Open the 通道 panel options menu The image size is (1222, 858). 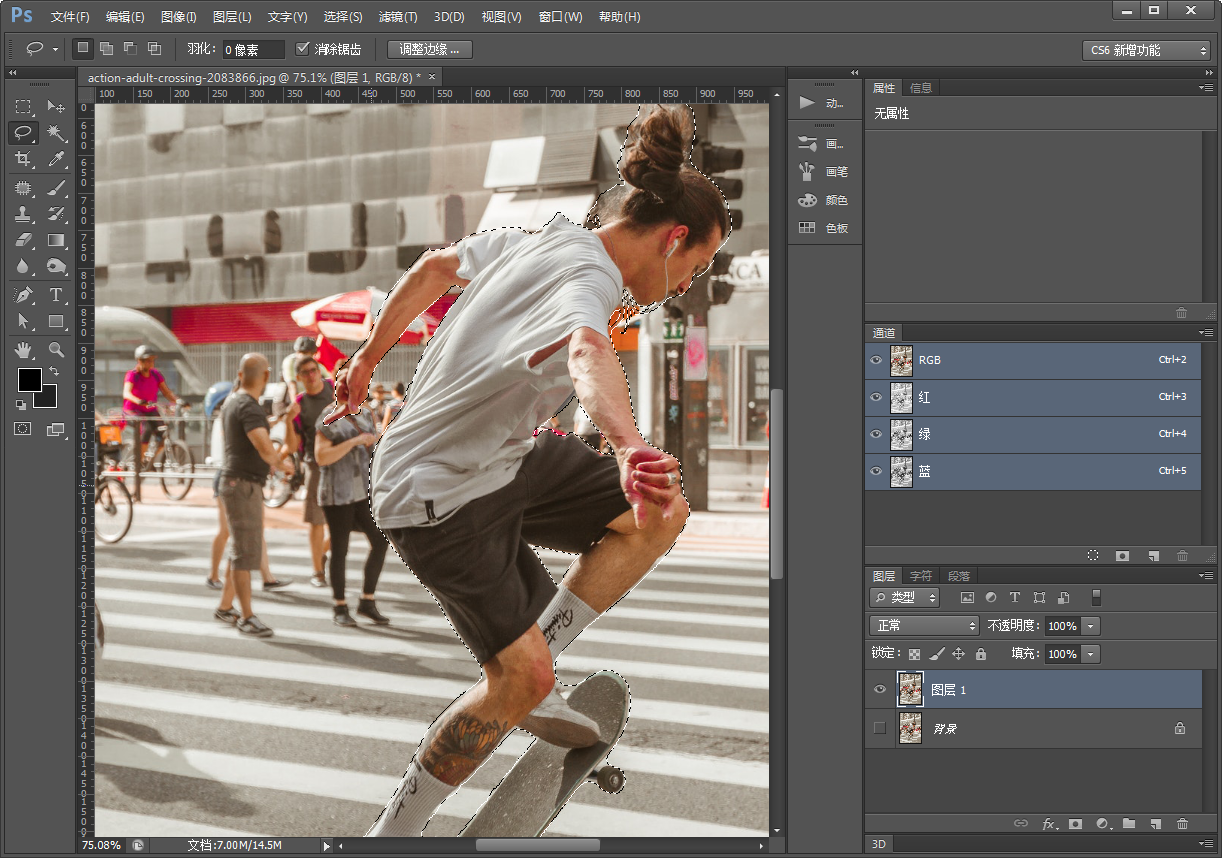click(x=1207, y=332)
